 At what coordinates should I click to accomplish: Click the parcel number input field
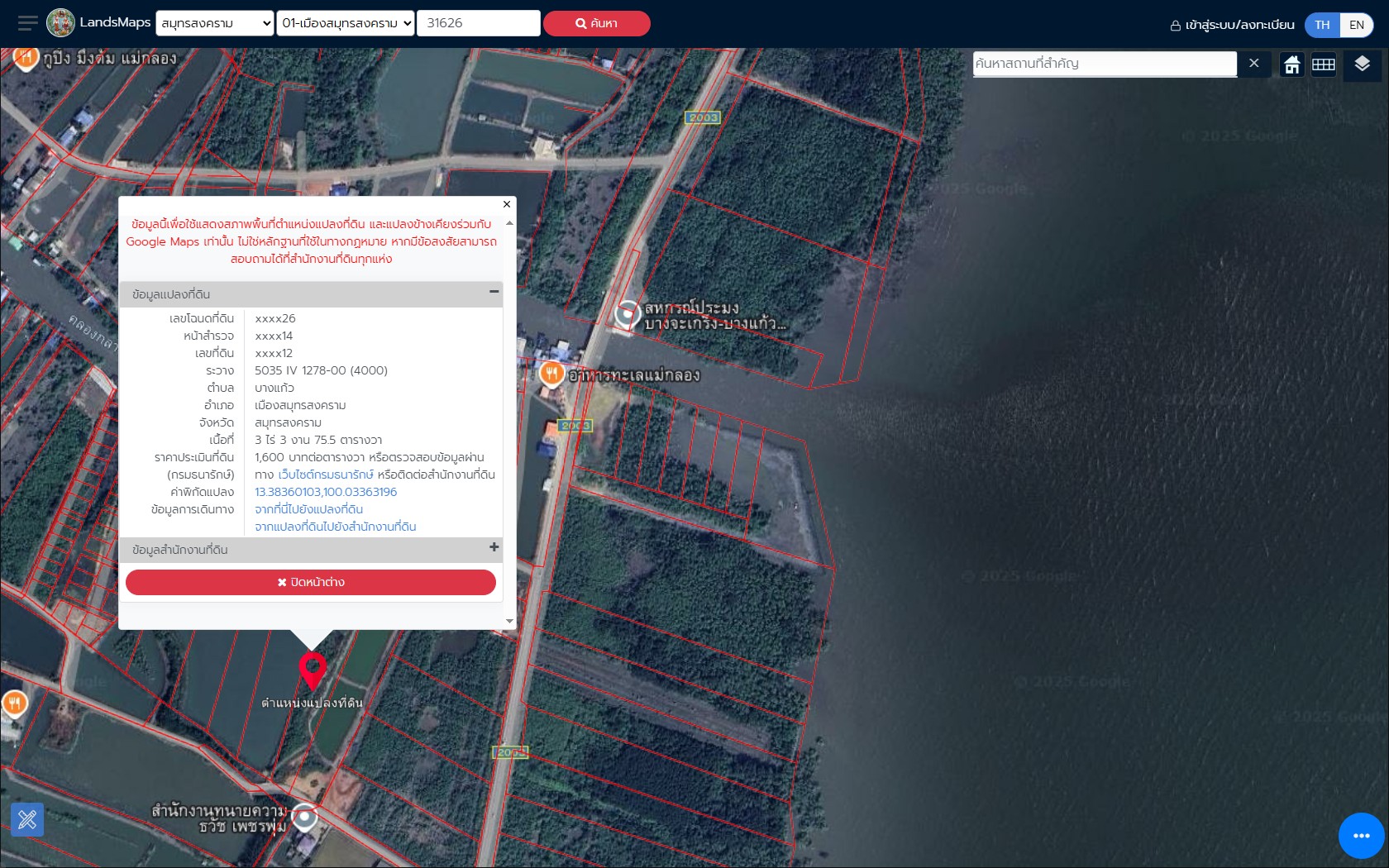[x=479, y=23]
